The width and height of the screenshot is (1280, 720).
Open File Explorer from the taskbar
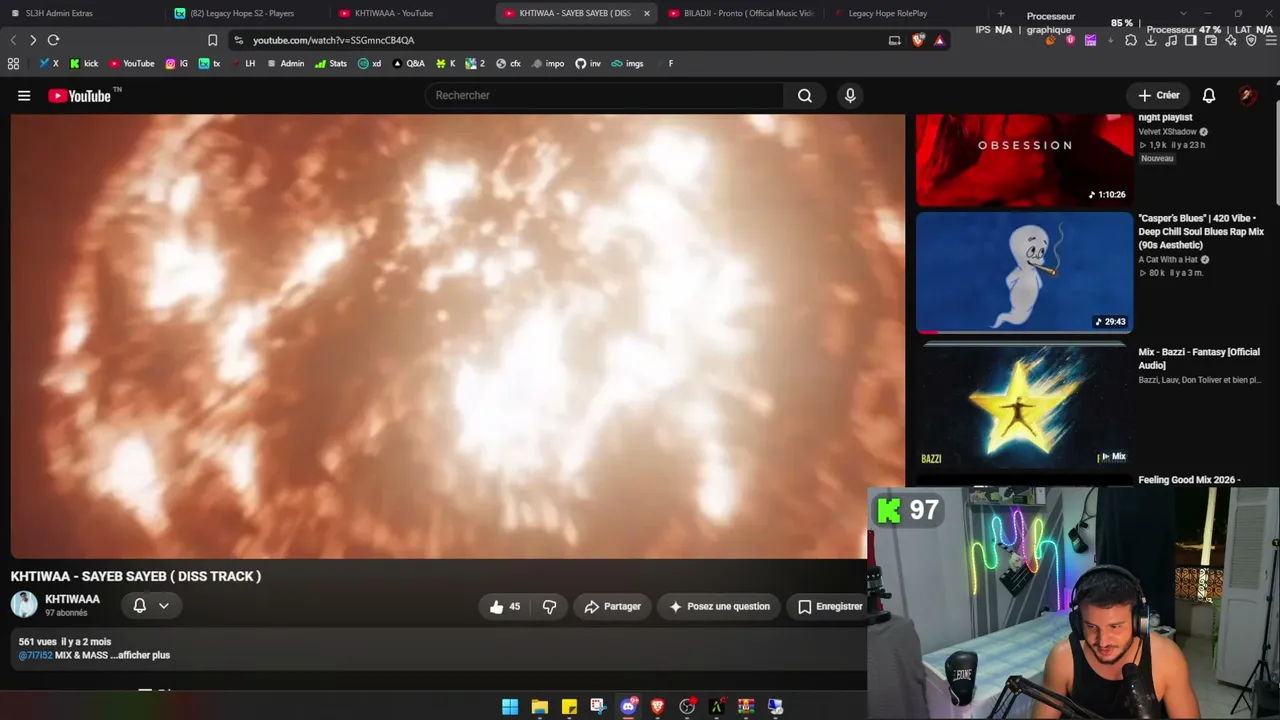pyautogui.click(x=540, y=707)
